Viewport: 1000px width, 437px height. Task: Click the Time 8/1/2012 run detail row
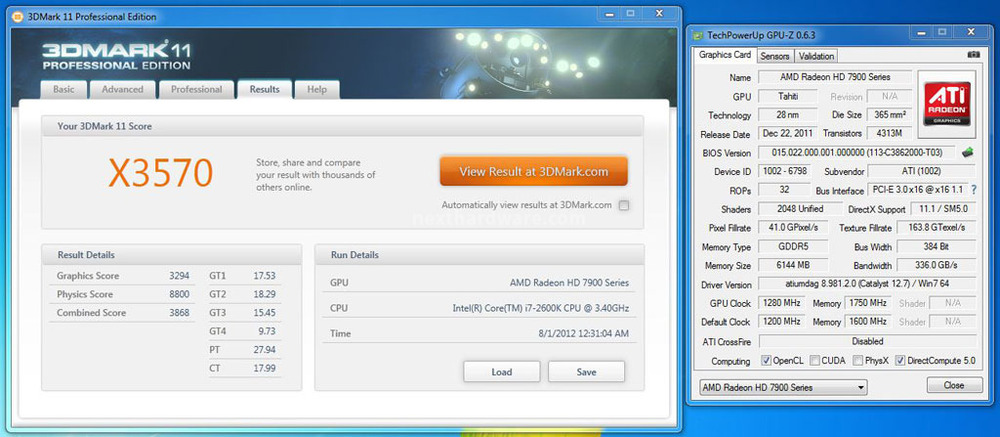point(480,333)
